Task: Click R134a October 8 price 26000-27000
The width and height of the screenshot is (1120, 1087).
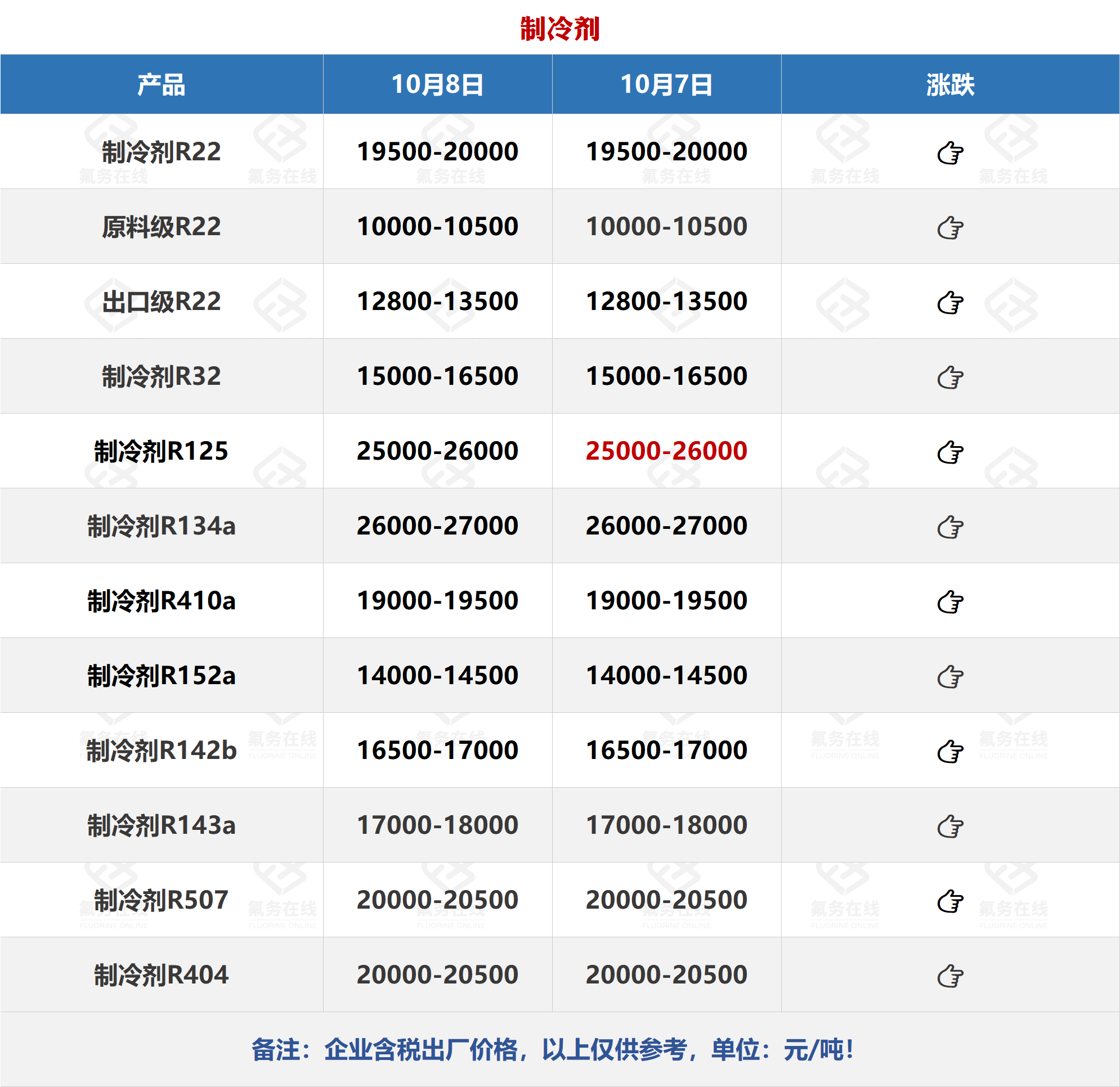Action: click(x=438, y=525)
